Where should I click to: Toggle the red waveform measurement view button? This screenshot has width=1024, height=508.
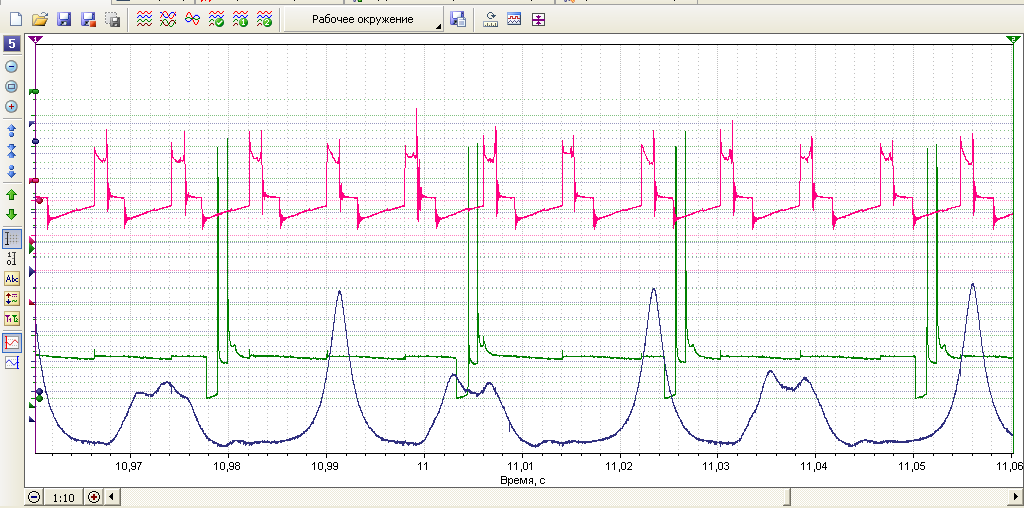click(x=12, y=342)
